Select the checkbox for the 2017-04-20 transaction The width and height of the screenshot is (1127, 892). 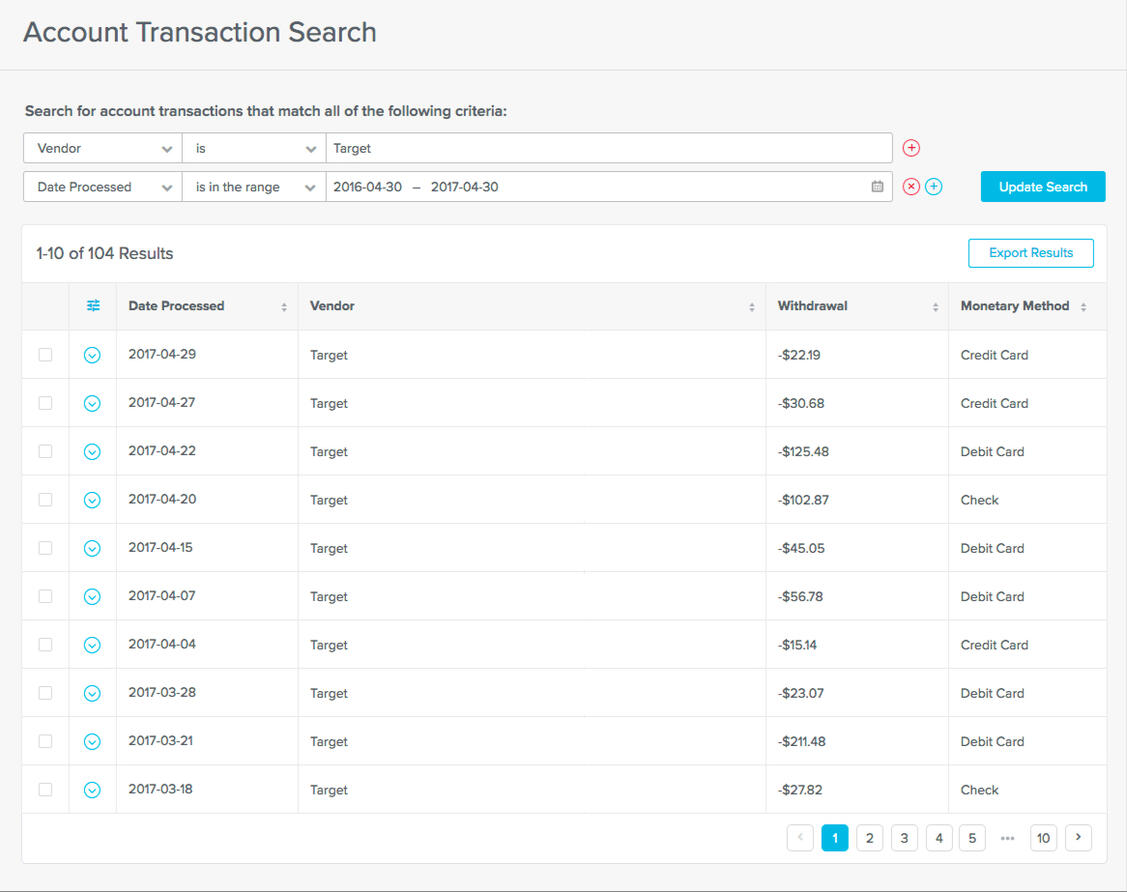coord(45,499)
